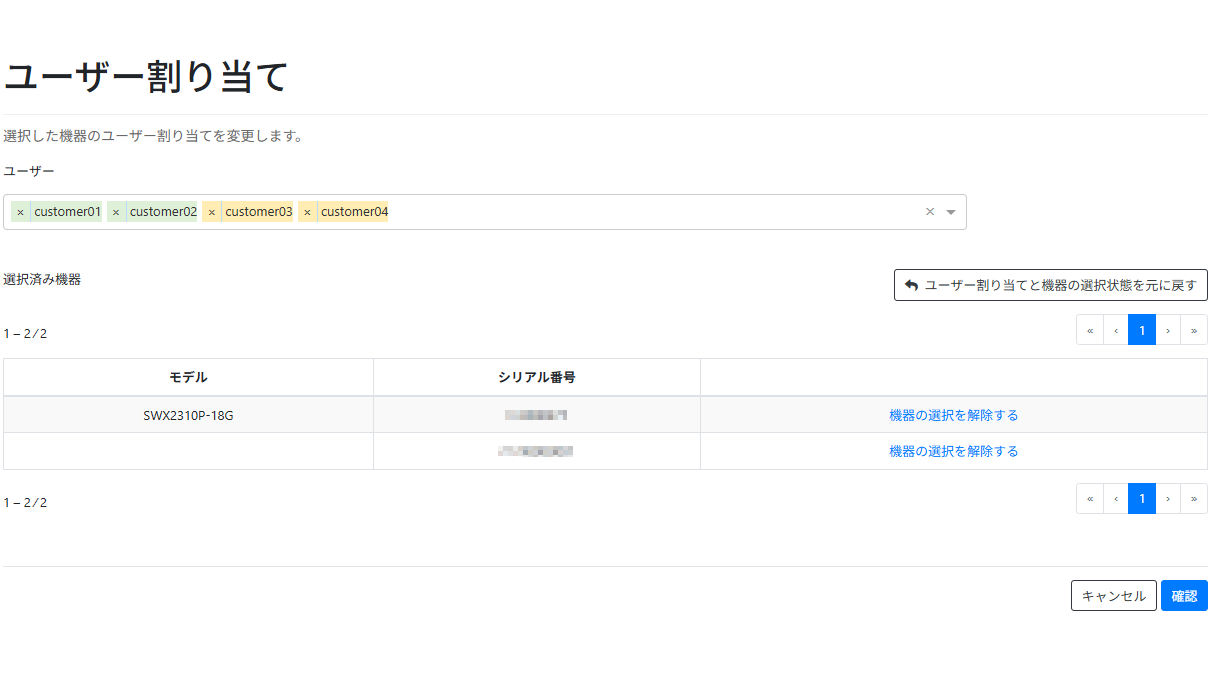The height and width of the screenshot is (680, 1220).
Task: Clear all selected users via the × icon
Action: tap(928, 211)
